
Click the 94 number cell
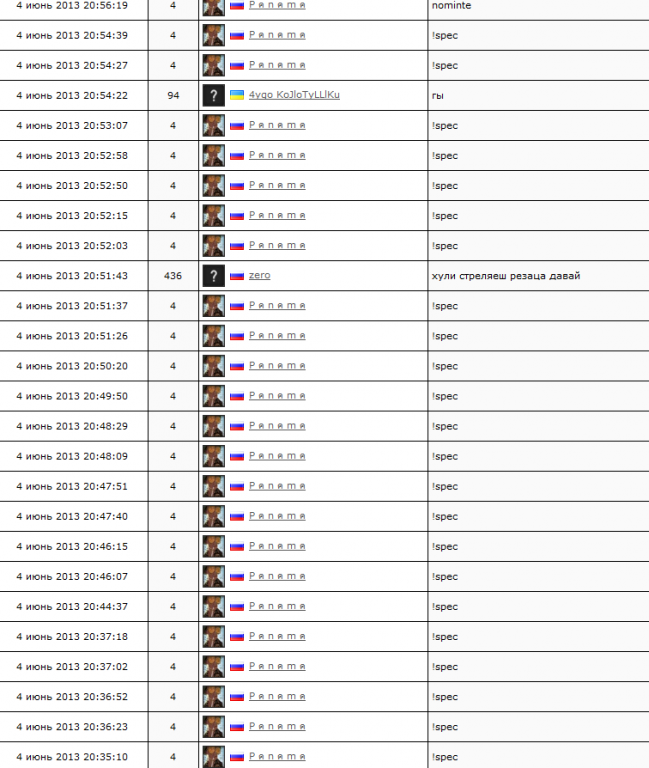coord(173,95)
